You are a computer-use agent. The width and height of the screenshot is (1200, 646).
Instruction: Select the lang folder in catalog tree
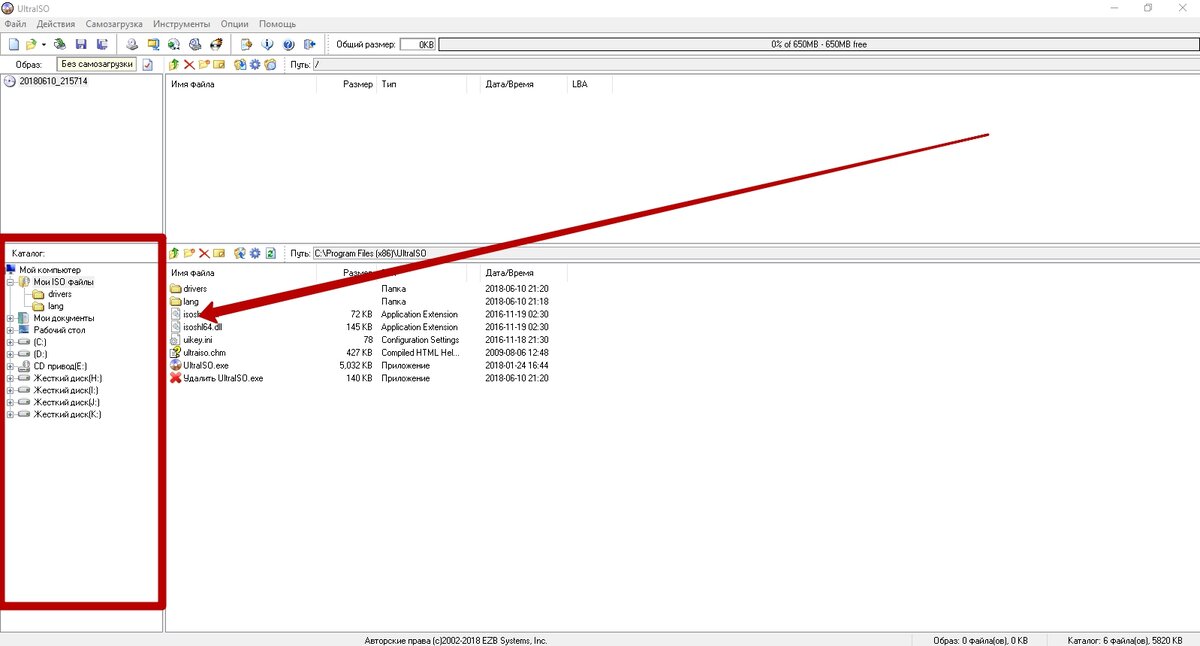pyautogui.click(x=56, y=306)
